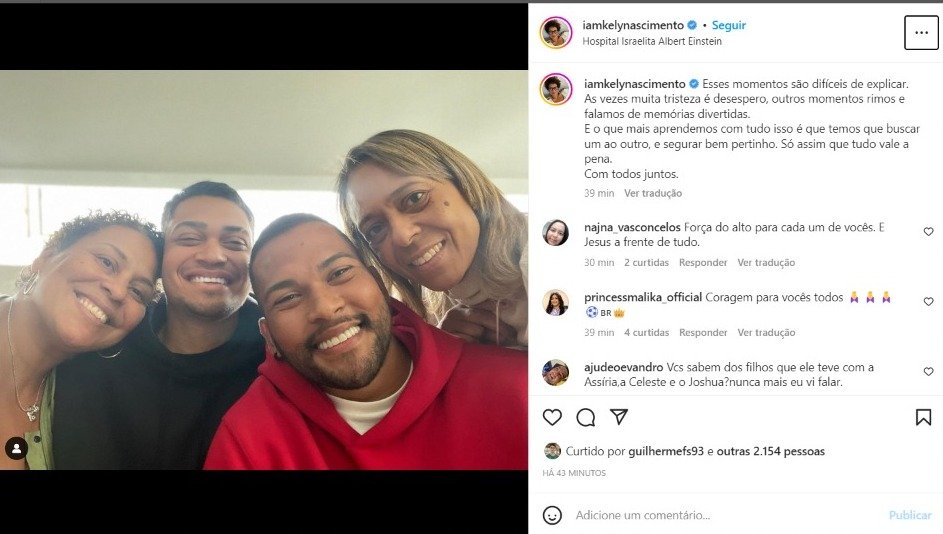Like princessmalika_official comment heart
This screenshot has height=534, width=943.
point(929,301)
